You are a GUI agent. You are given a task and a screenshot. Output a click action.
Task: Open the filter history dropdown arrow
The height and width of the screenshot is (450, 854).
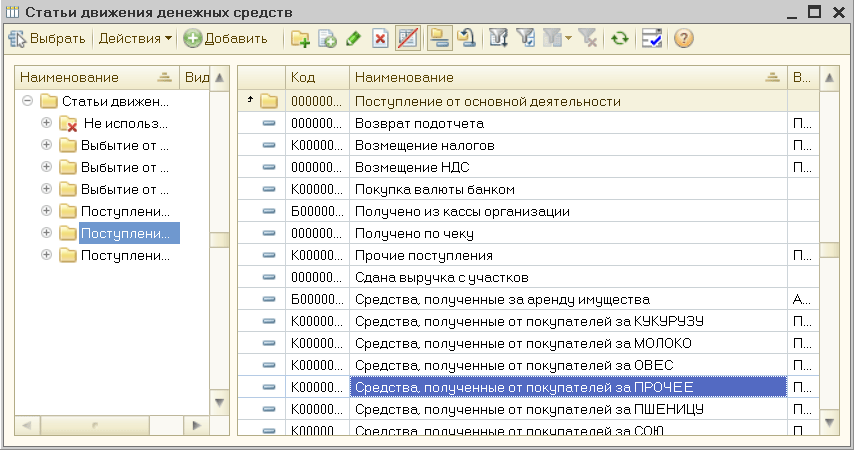(567, 39)
